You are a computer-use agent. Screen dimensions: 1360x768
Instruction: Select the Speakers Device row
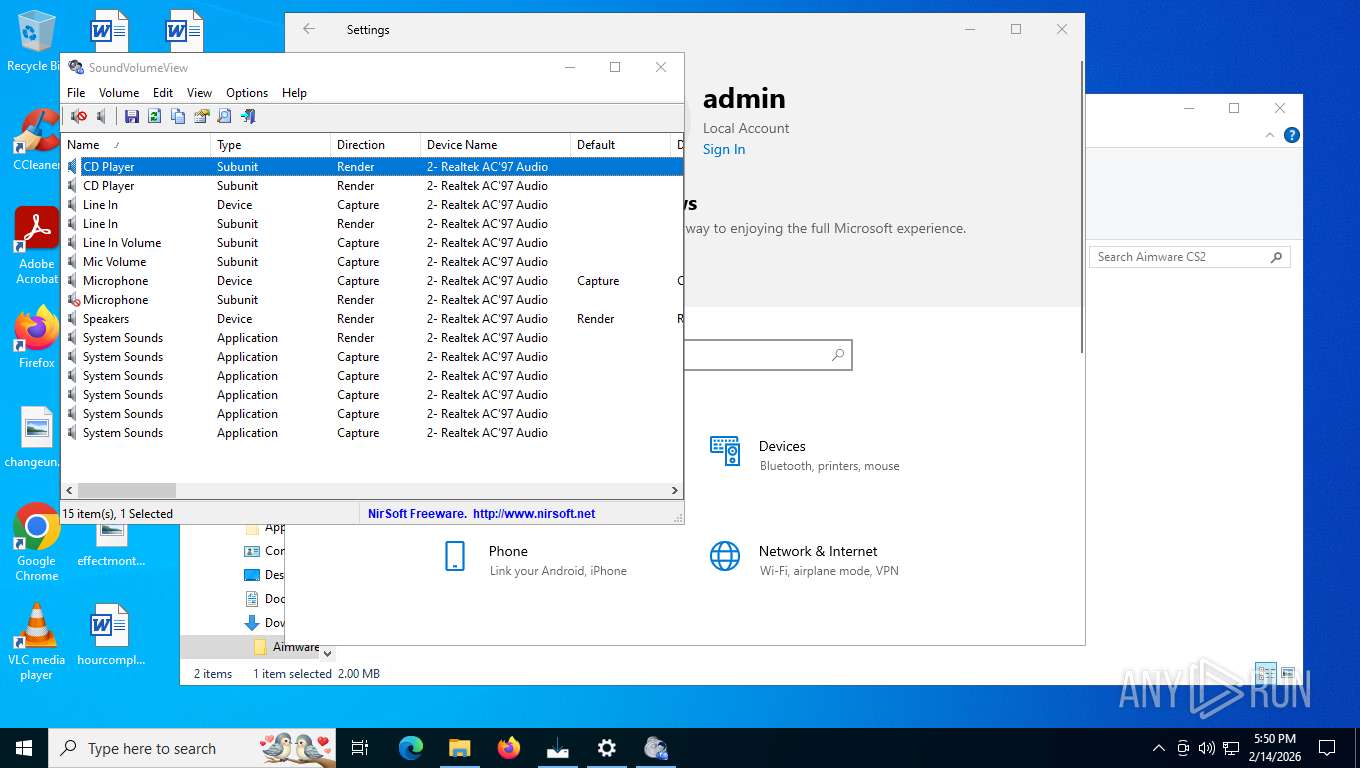pos(372,319)
